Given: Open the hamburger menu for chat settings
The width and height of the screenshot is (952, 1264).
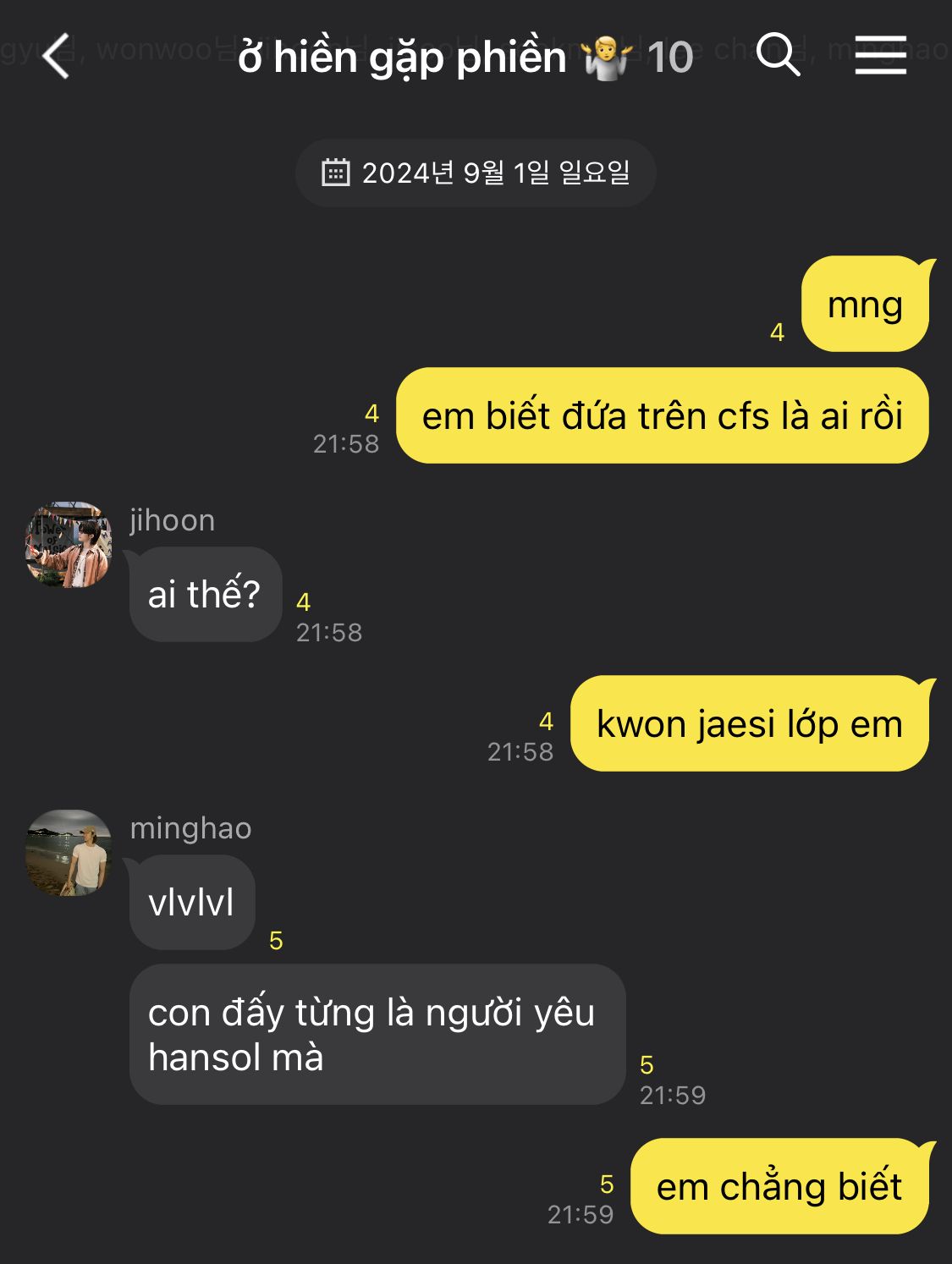Looking at the screenshot, I should pyautogui.click(x=880, y=55).
